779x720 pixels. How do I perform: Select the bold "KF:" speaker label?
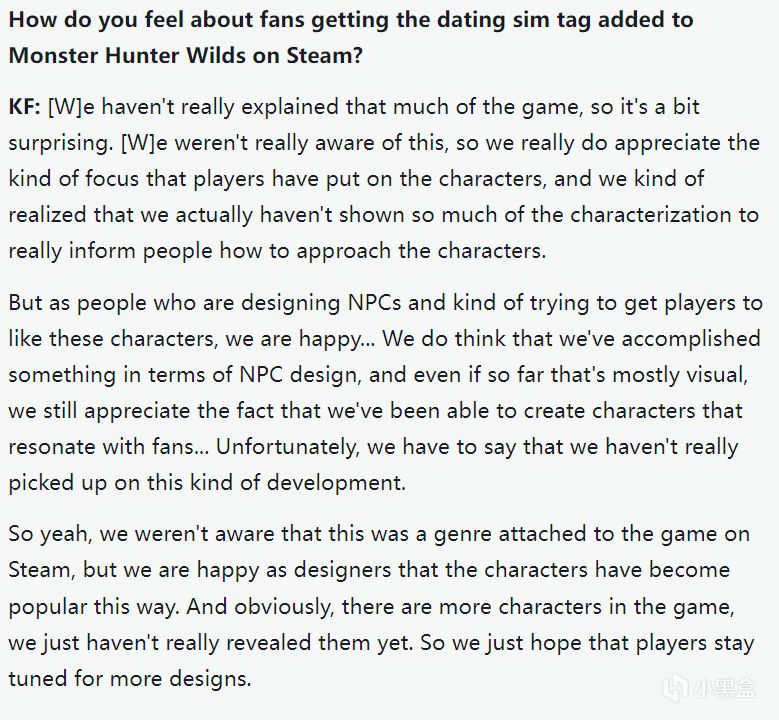(x=24, y=107)
